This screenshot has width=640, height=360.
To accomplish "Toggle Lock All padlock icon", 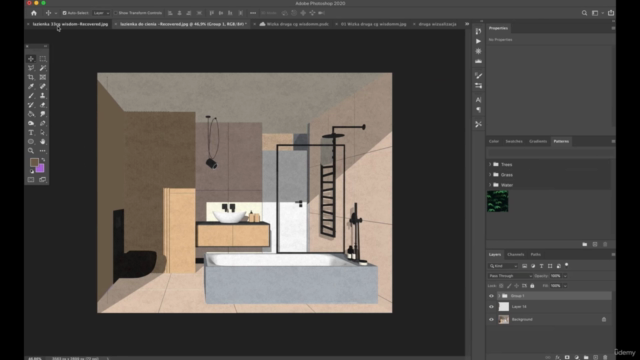I will coord(532,286).
